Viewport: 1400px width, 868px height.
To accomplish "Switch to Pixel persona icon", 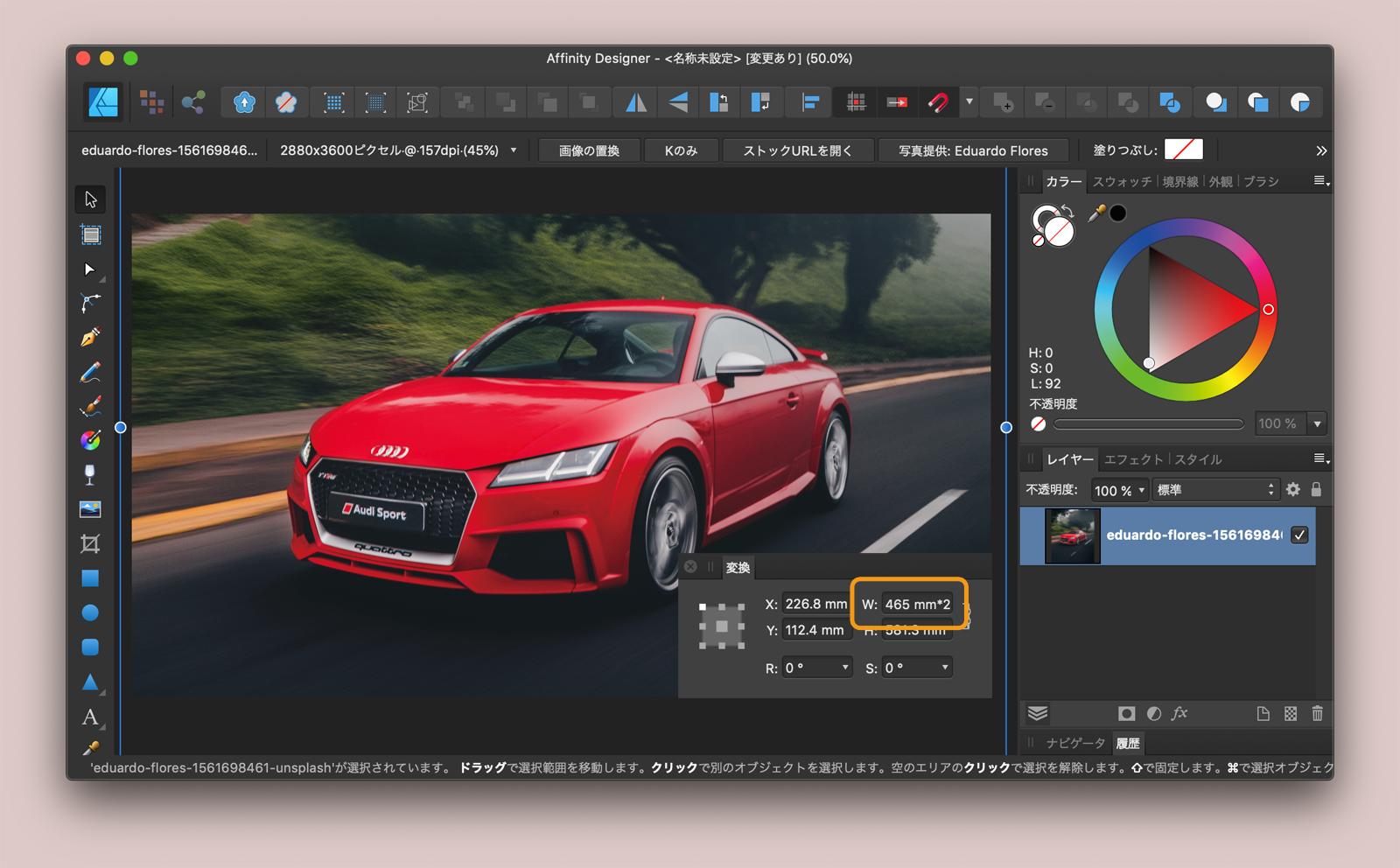I will click(x=152, y=102).
